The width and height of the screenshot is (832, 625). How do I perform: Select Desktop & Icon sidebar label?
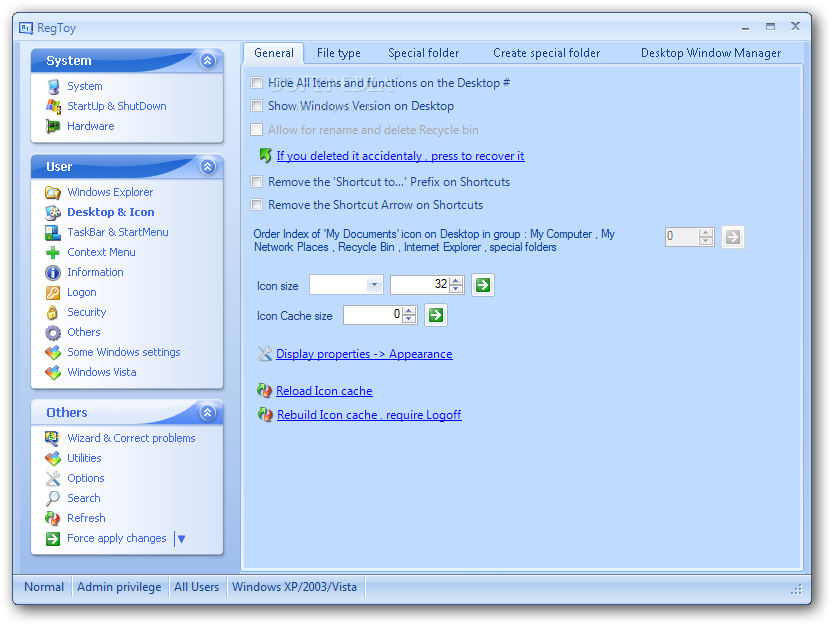(x=111, y=212)
